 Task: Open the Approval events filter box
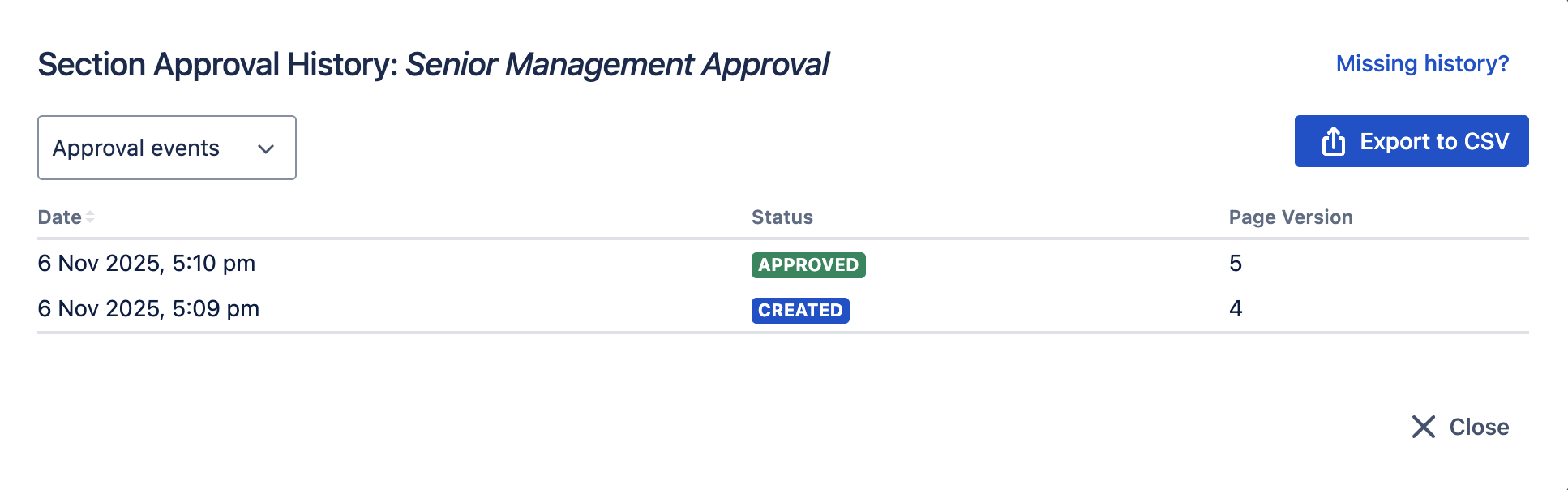166,148
